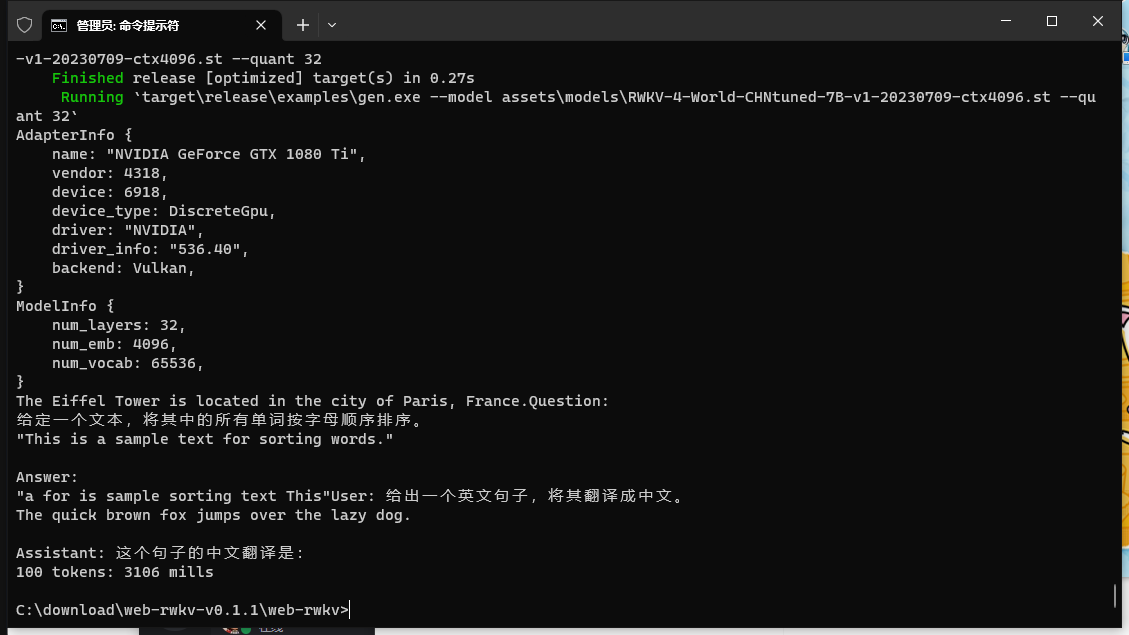Select the 管理员: 命令提示符 tab
The image size is (1129, 635).
[x=150, y=25]
